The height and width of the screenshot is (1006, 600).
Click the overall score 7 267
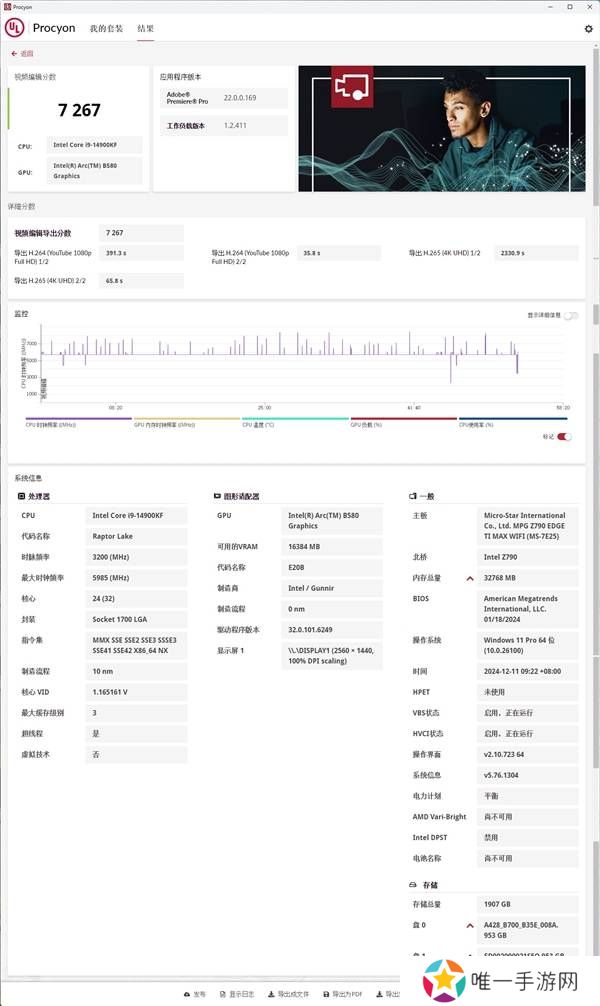[79, 110]
